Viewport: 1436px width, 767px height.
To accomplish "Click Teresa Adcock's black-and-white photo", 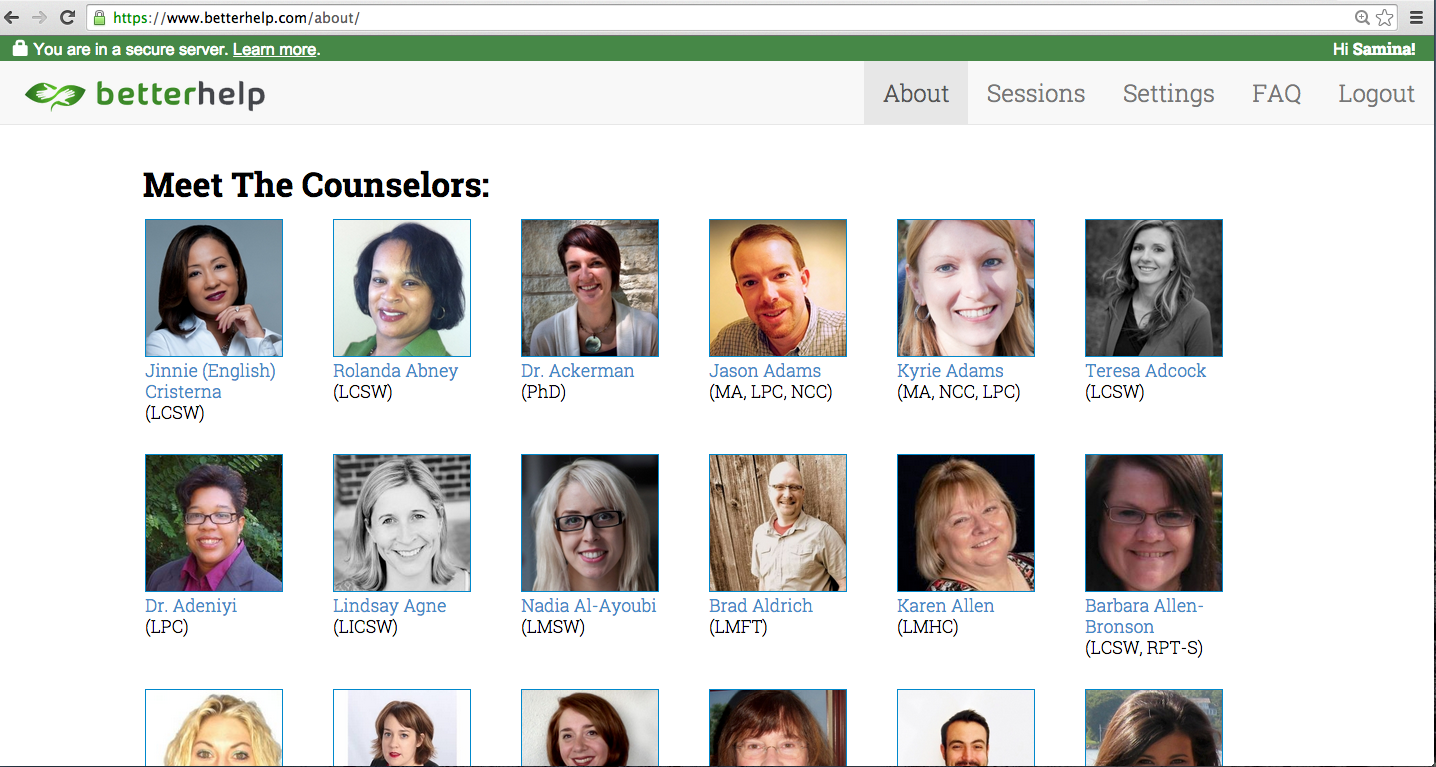I will [1154, 288].
